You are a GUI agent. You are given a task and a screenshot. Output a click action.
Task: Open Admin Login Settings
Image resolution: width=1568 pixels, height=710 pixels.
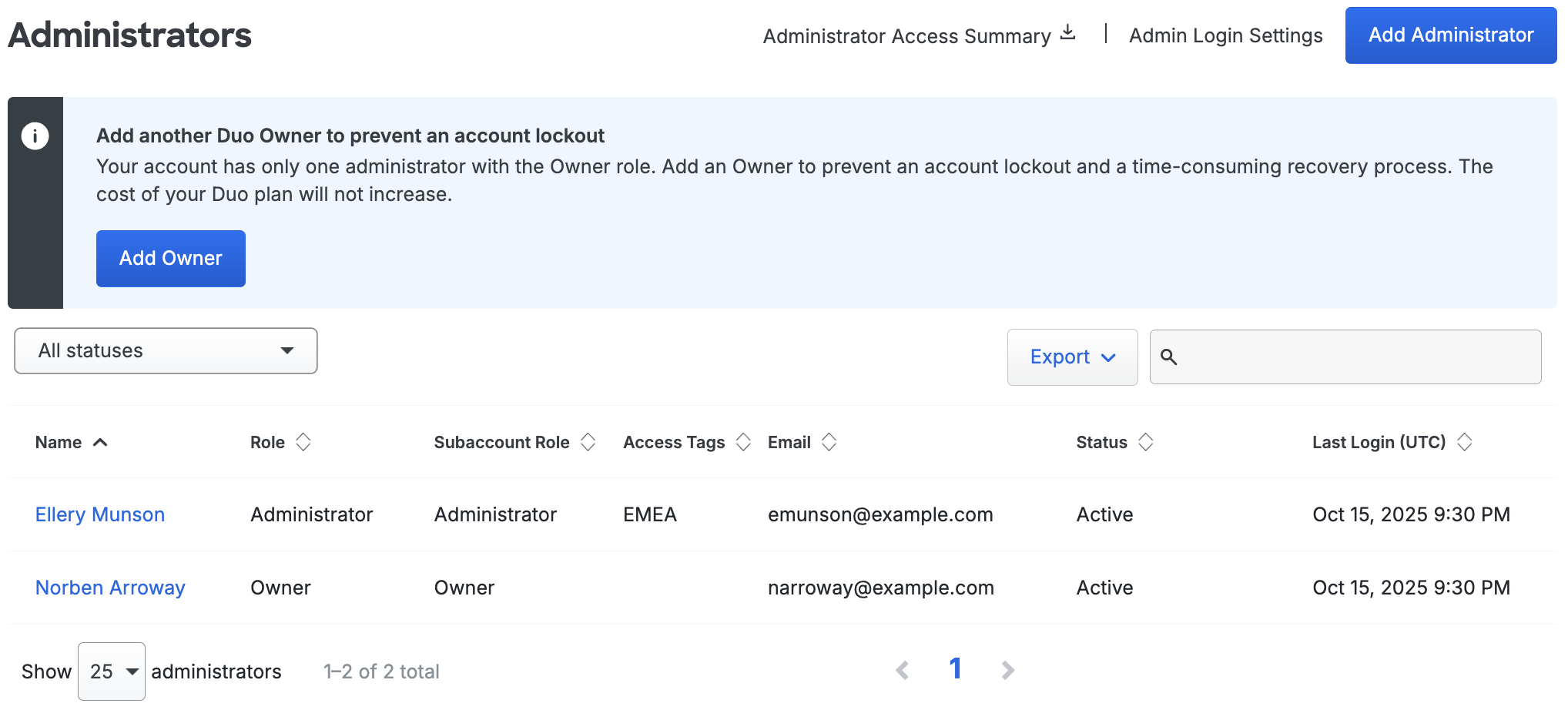tap(1225, 35)
